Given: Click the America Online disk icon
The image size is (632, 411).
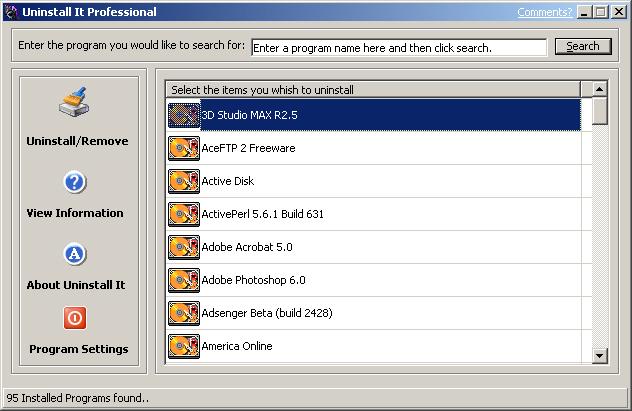Looking at the screenshot, I should [184, 347].
